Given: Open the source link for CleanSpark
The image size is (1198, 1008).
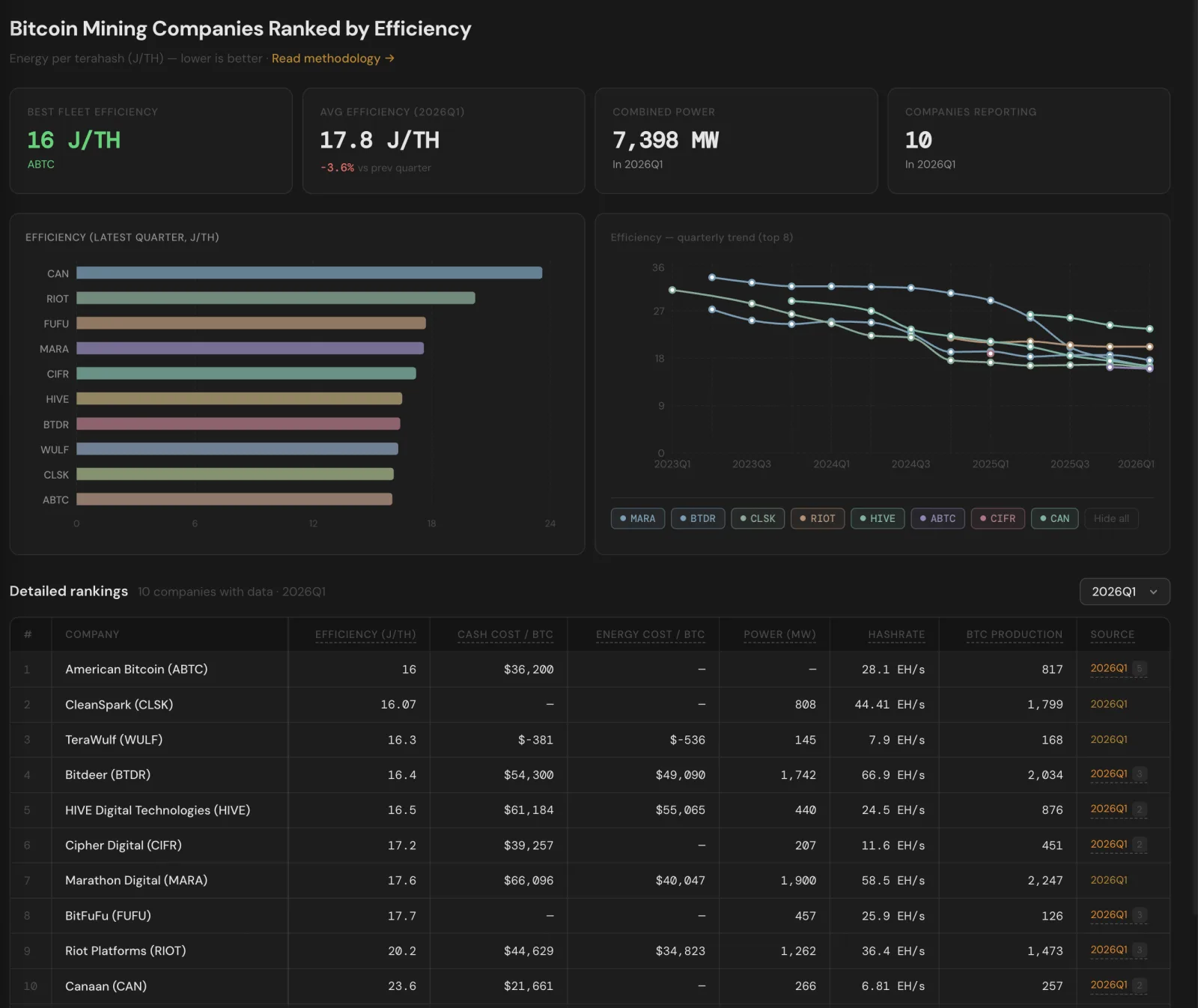Looking at the screenshot, I should [x=1109, y=704].
